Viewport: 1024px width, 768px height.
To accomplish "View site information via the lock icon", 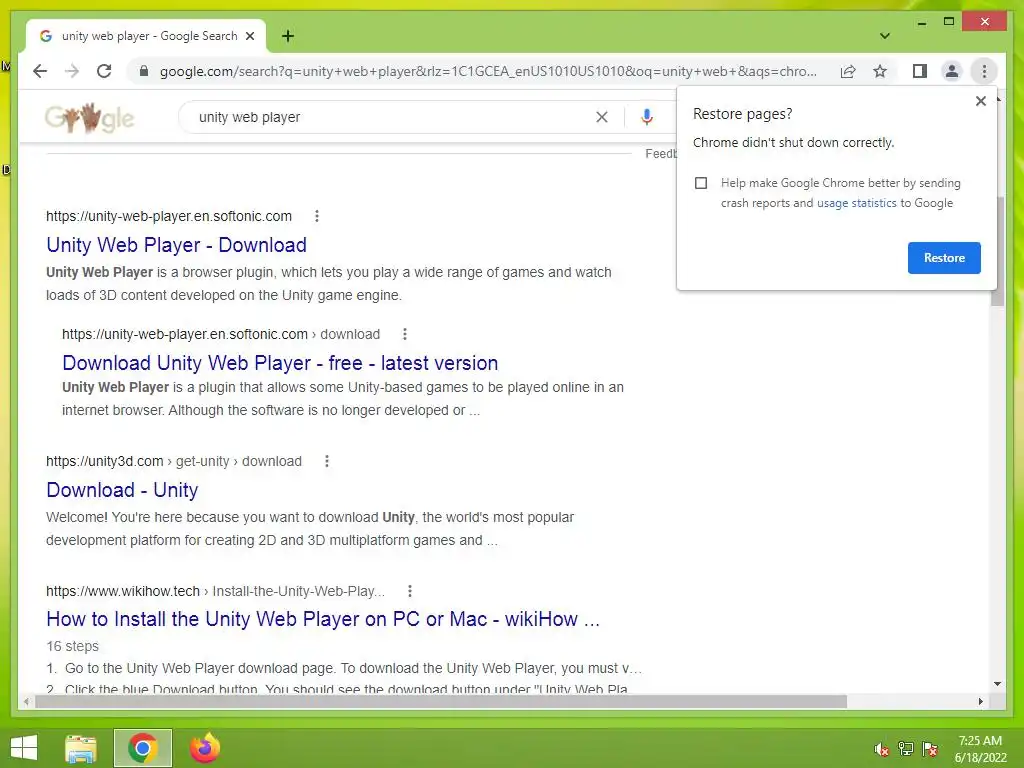I will [x=144, y=71].
